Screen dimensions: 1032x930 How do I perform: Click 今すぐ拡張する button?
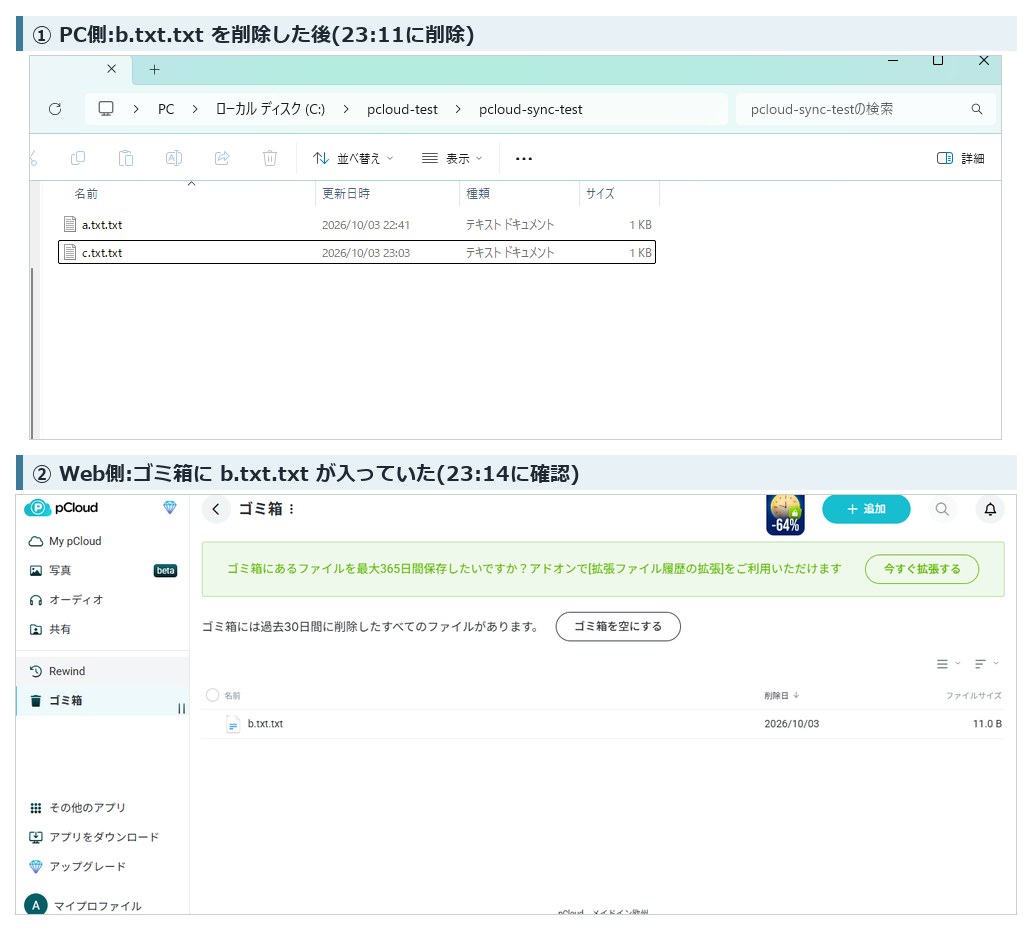point(921,569)
